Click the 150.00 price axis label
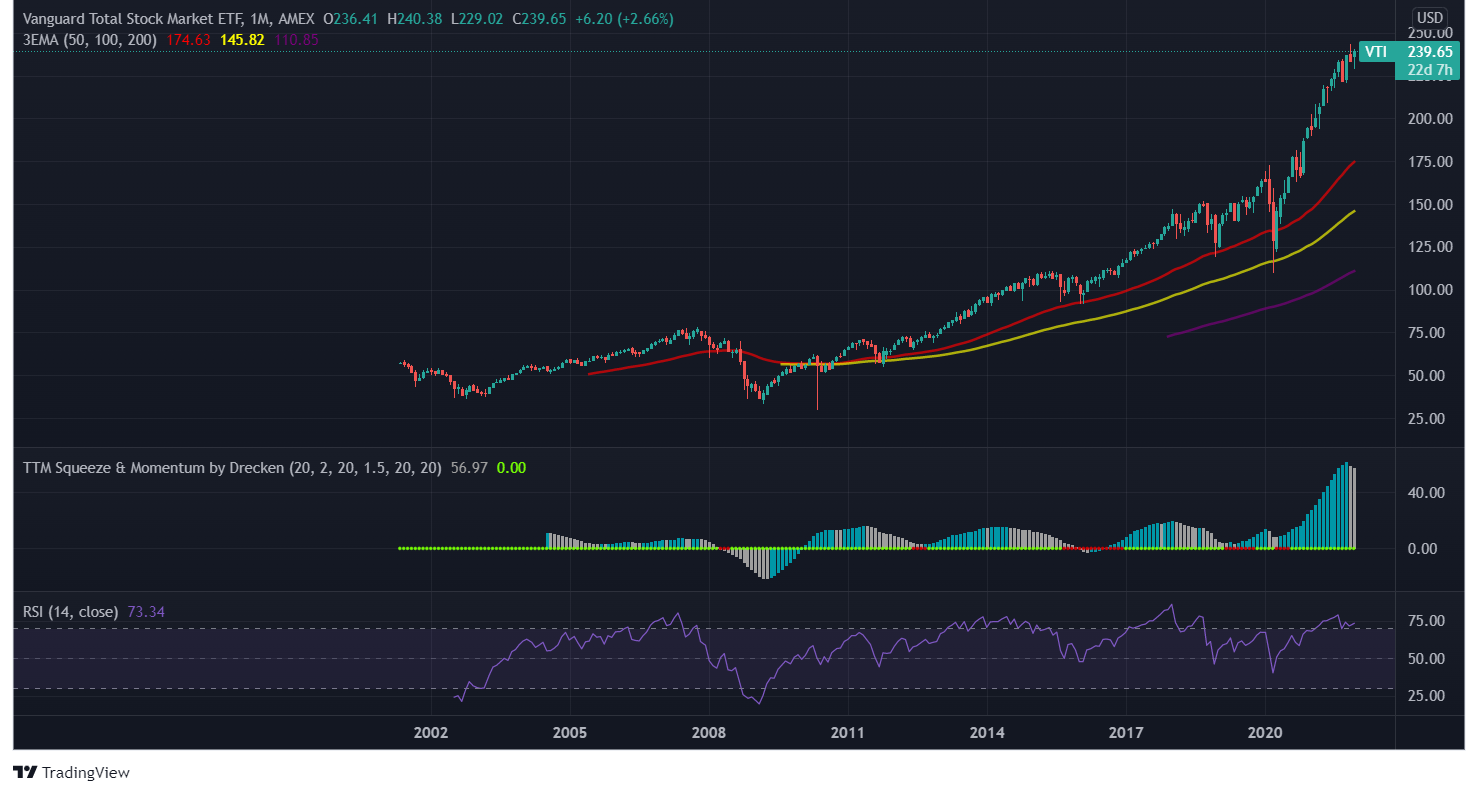The width and height of the screenshot is (1473, 794). (1430, 204)
